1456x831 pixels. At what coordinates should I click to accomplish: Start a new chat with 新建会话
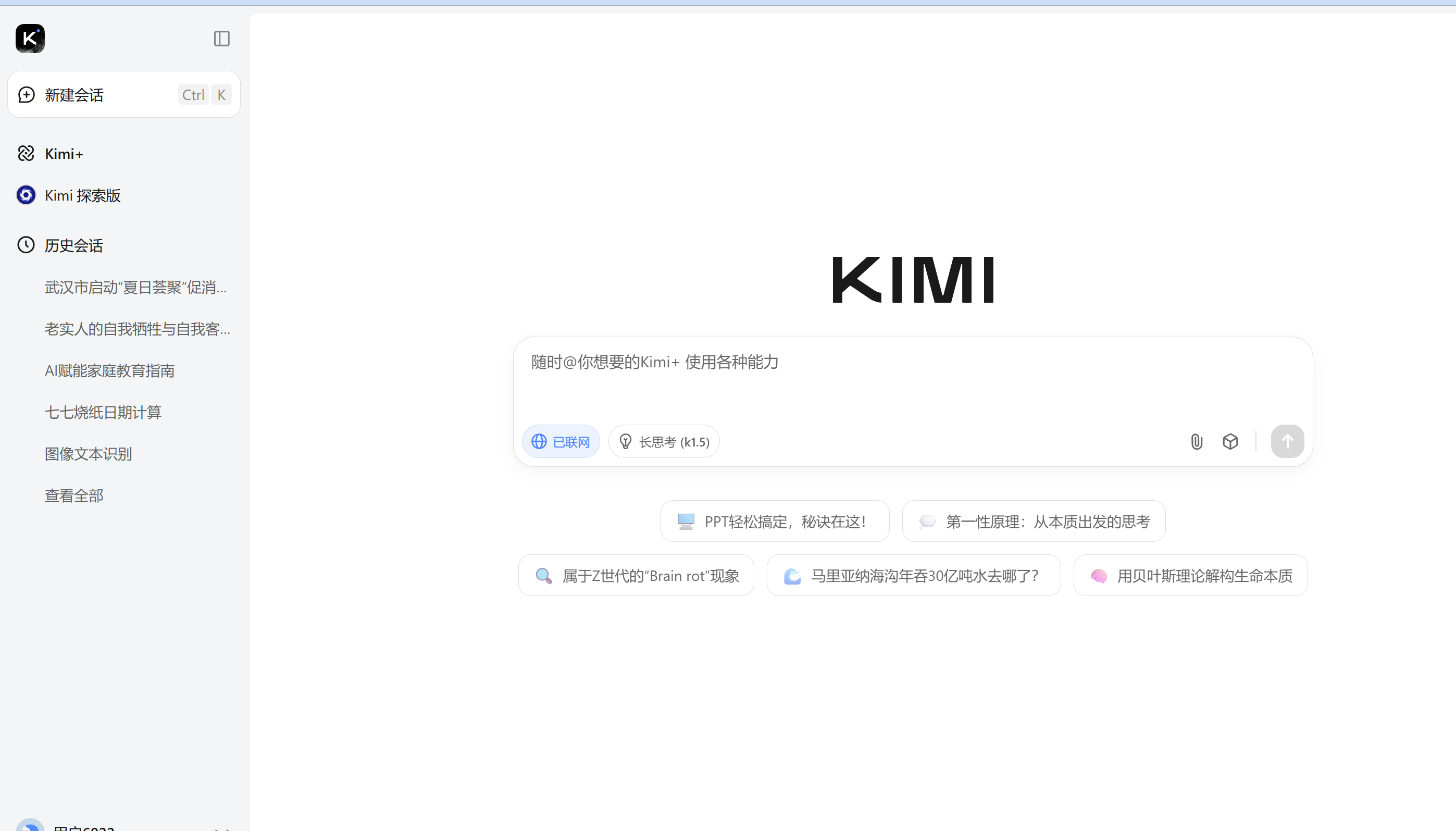click(x=124, y=95)
